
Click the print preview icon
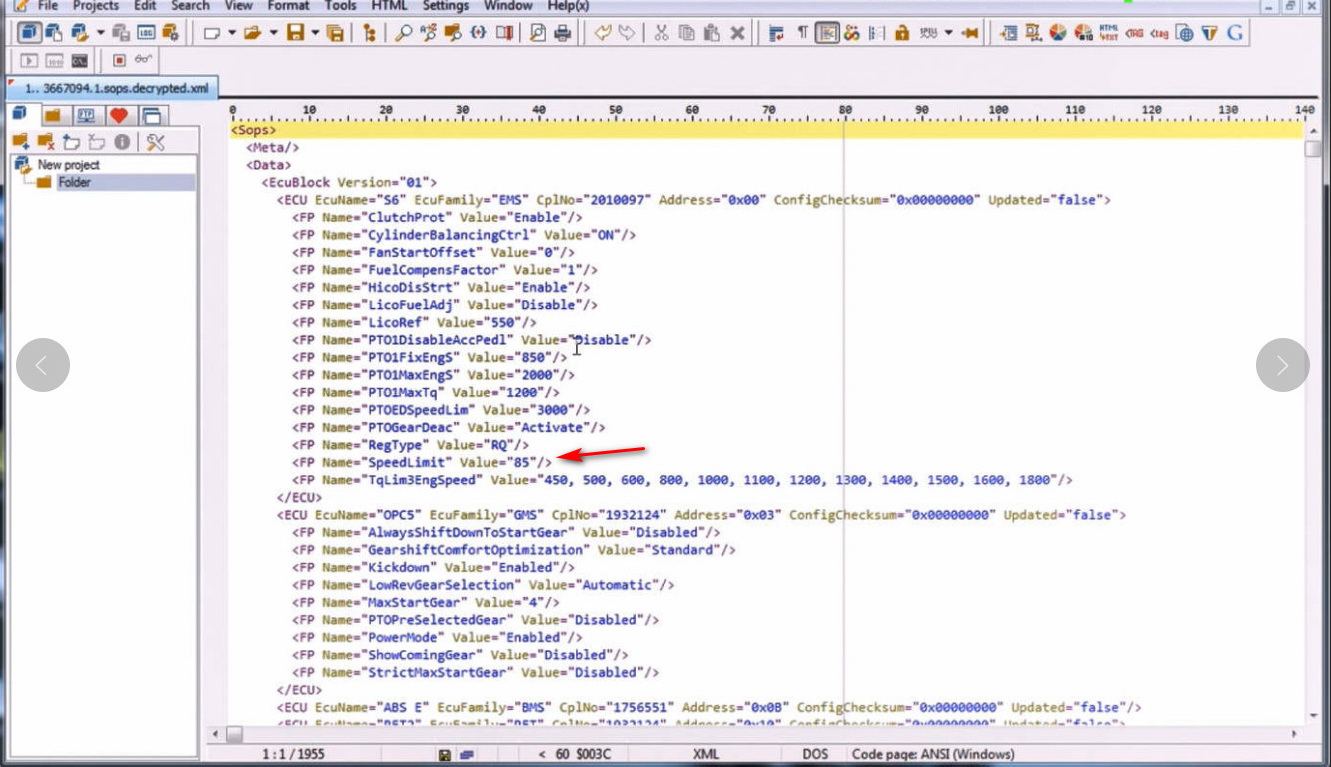pos(538,33)
